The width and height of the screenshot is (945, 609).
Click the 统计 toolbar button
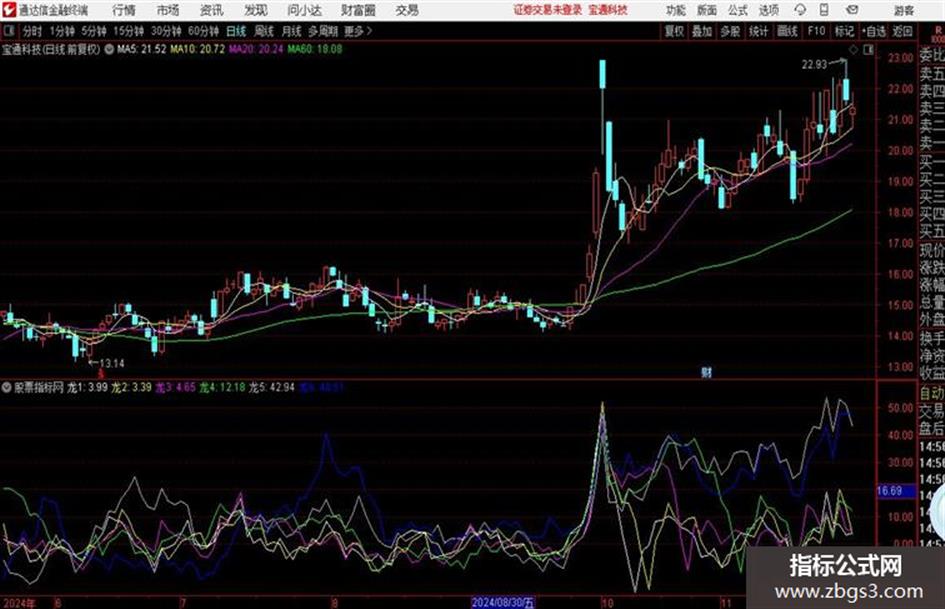point(758,31)
